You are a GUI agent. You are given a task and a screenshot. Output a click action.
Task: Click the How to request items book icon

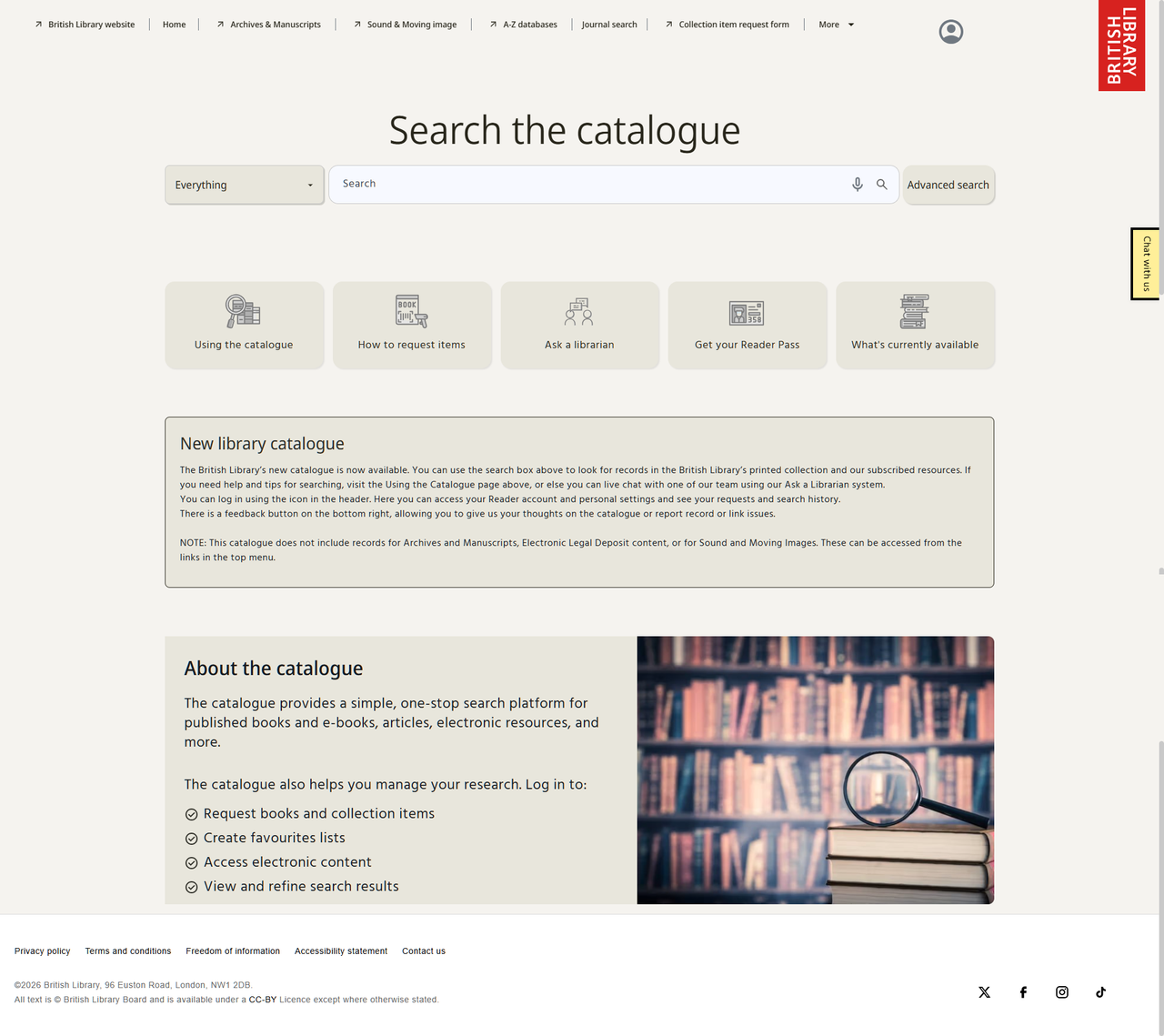pyautogui.click(x=412, y=311)
